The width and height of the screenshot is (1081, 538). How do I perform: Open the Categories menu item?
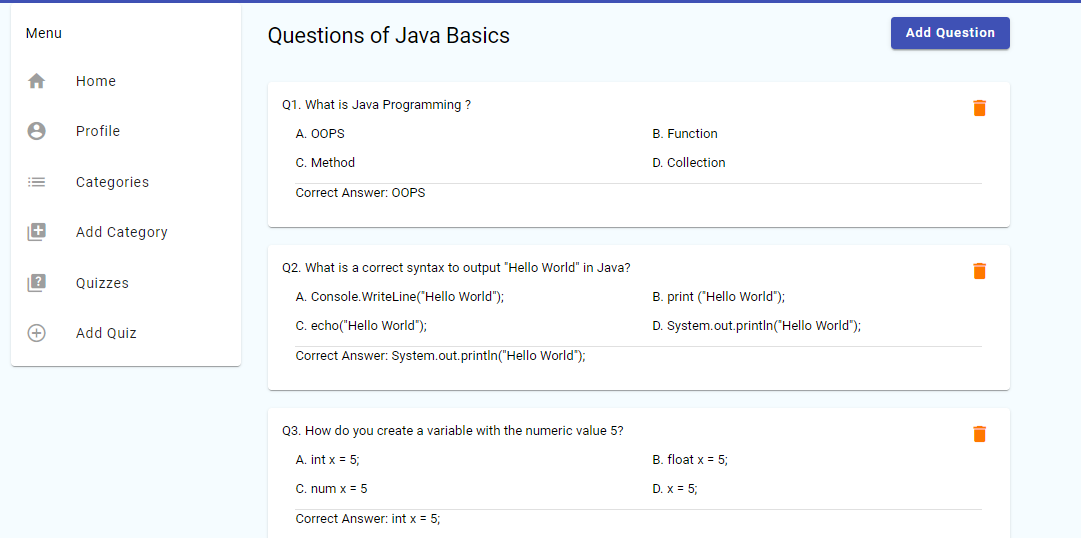[126, 182]
